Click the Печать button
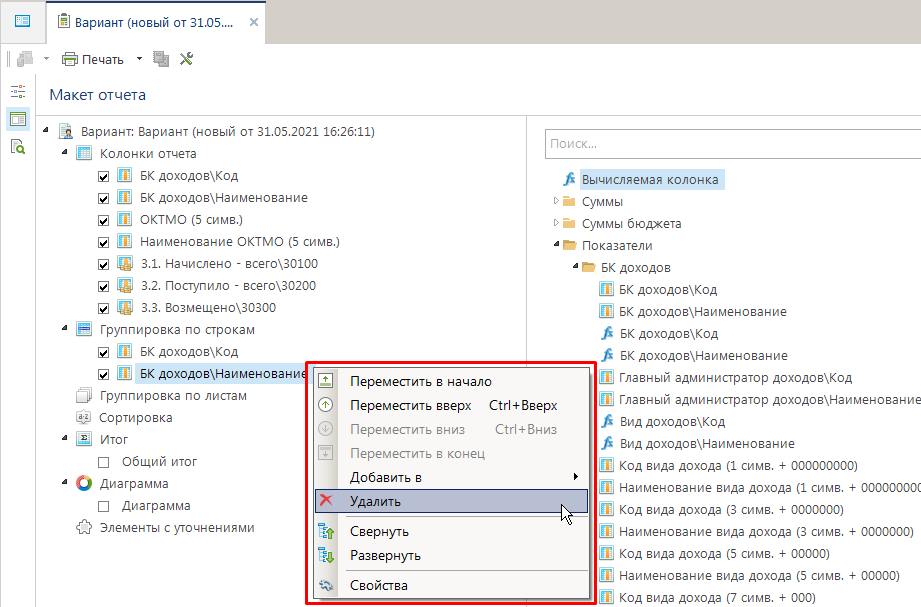Image resolution: width=921 pixels, height=607 pixels. (93, 59)
